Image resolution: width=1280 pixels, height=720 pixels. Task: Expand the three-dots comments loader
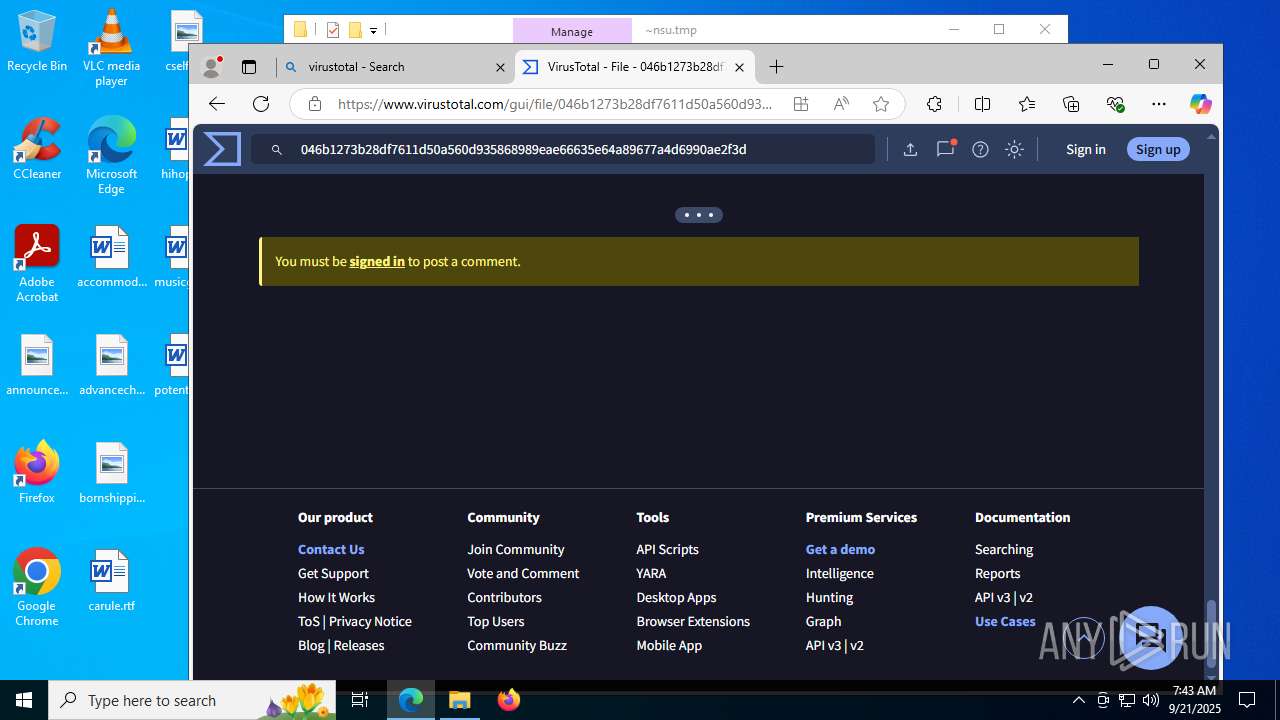click(x=699, y=215)
